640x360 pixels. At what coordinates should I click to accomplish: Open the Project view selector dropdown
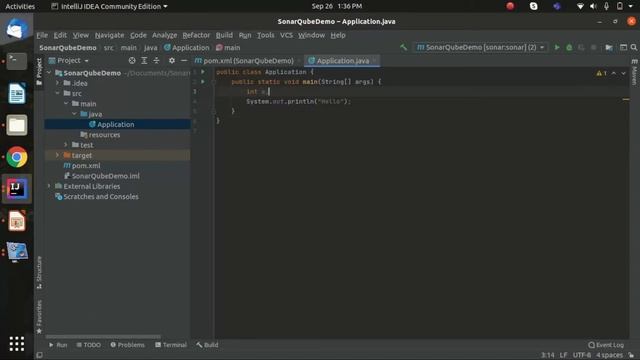69,60
